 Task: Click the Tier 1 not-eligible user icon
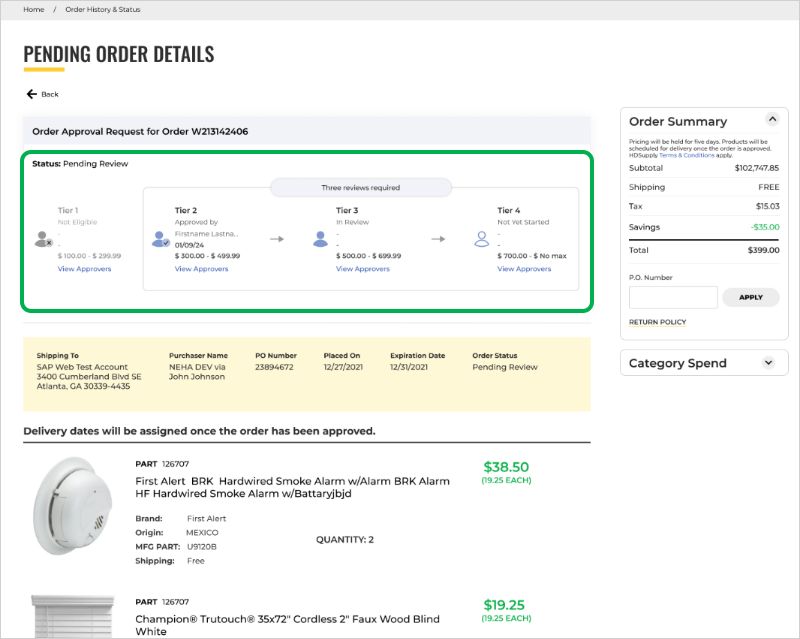(43, 239)
